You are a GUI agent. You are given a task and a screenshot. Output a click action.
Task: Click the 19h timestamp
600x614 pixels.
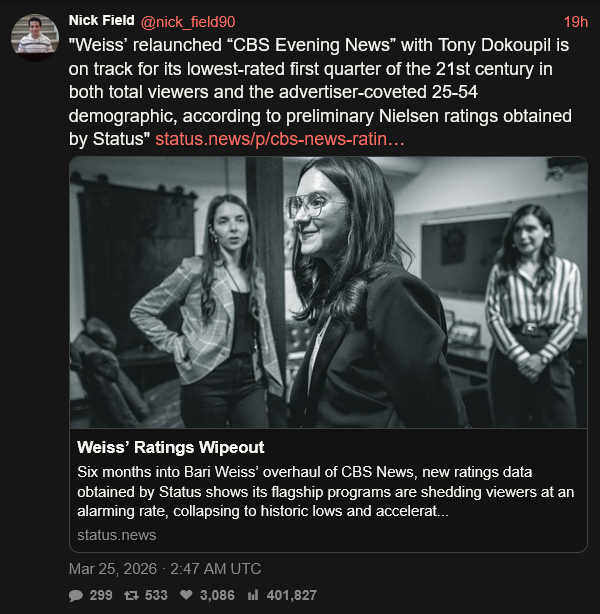pyautogui.click(x=575, y=21)
